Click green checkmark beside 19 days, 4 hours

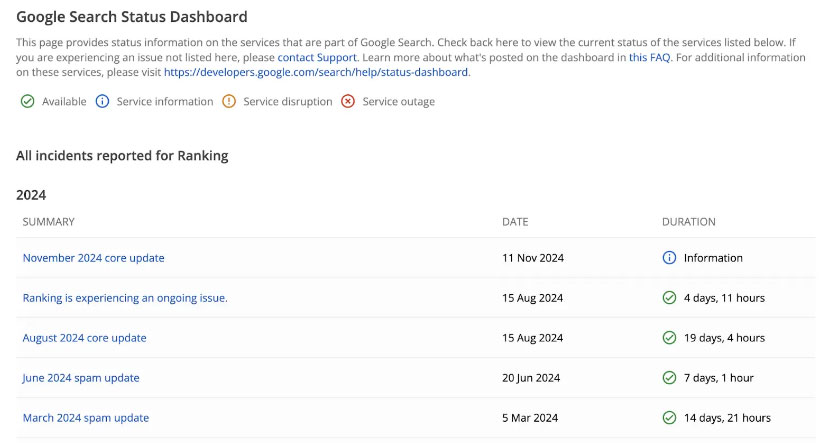point(669,338)
